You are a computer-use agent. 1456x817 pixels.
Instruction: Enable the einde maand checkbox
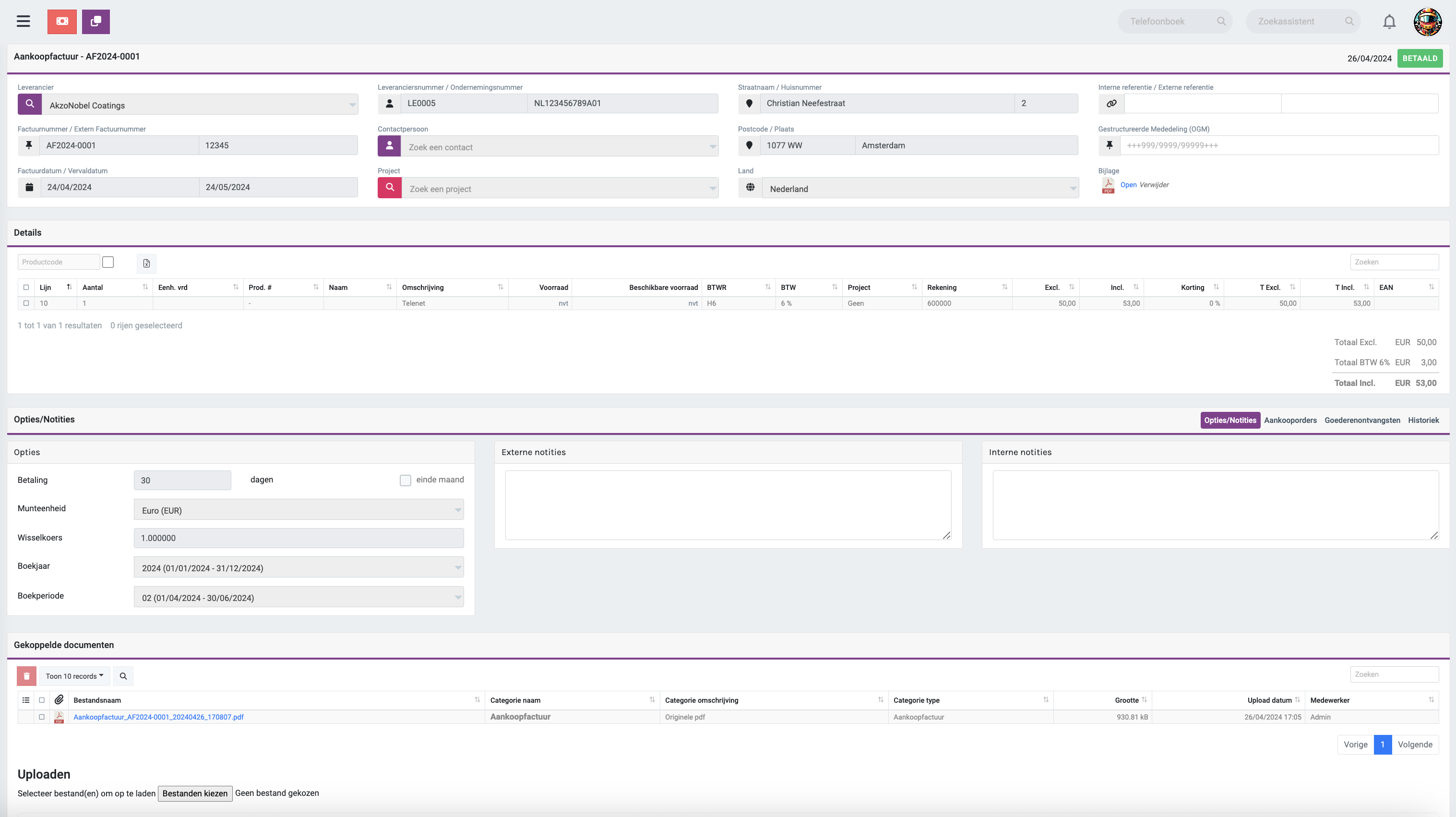coord(405,480)
